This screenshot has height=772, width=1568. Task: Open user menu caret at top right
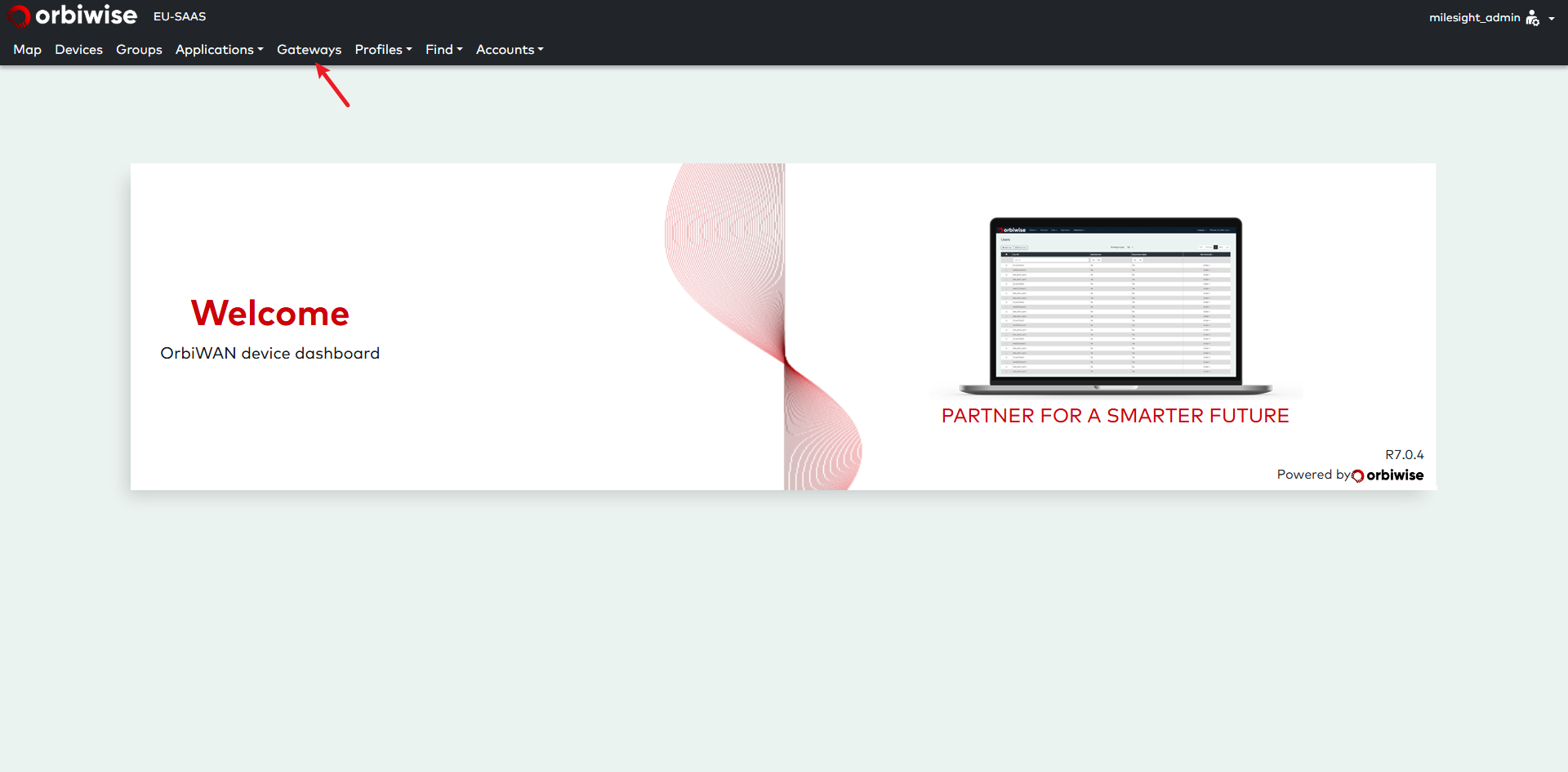tap(1551, 19)
